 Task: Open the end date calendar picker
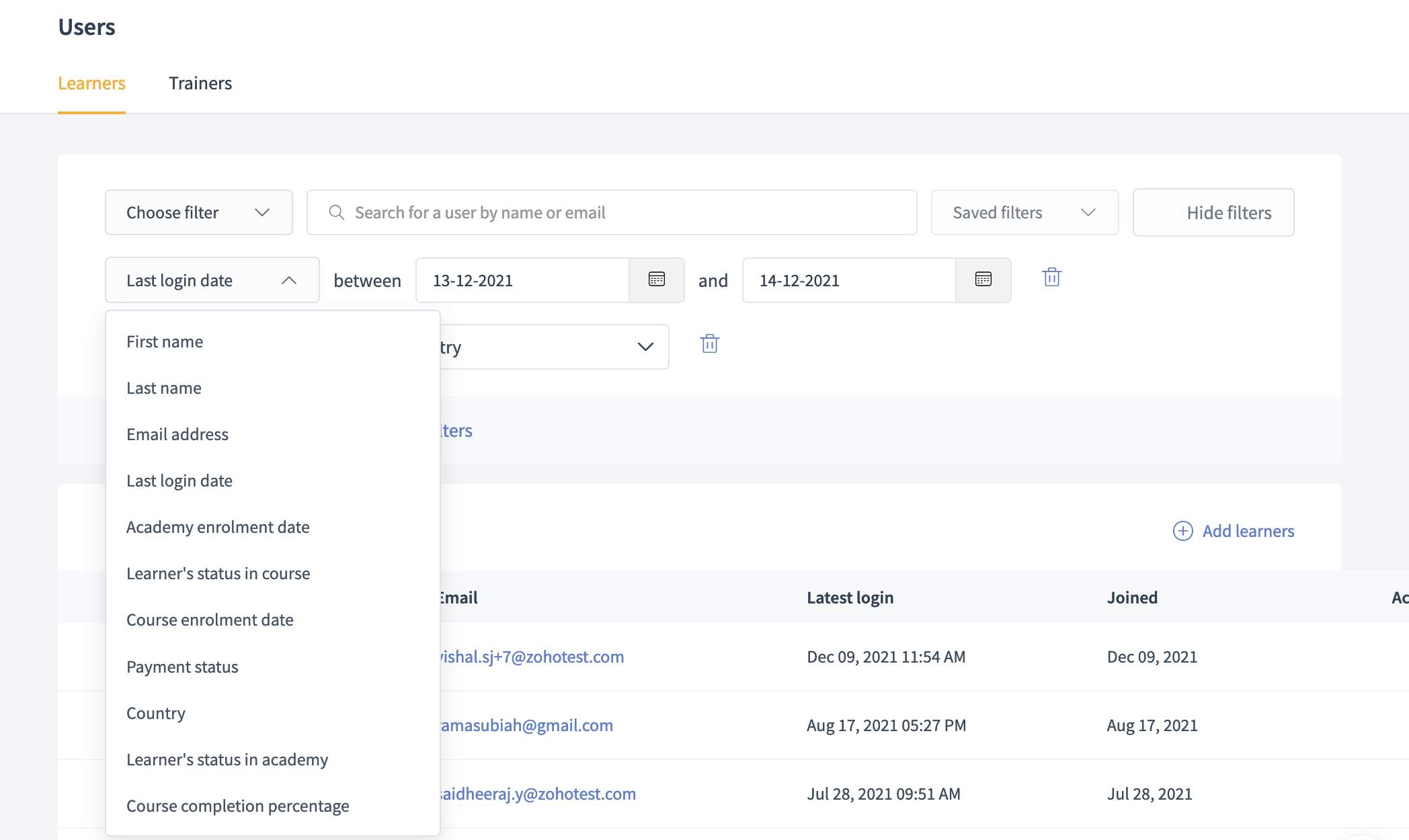click(x=983, y=280)
